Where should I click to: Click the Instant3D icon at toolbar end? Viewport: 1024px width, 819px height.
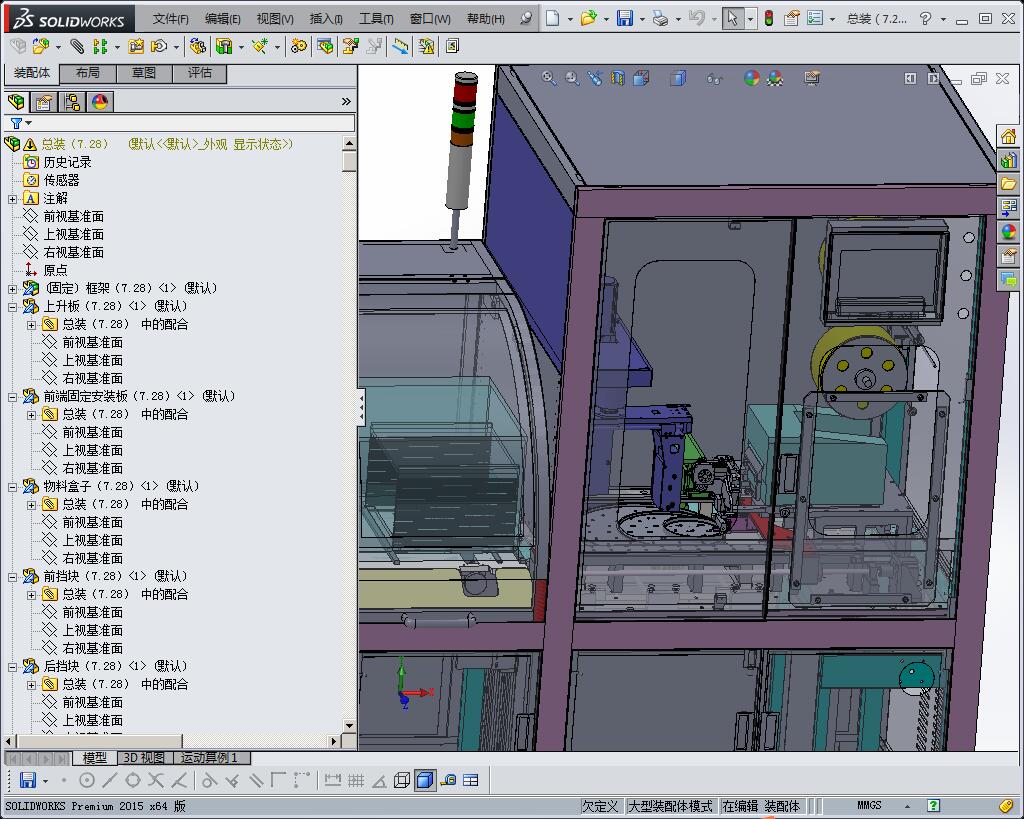(452, 46)
